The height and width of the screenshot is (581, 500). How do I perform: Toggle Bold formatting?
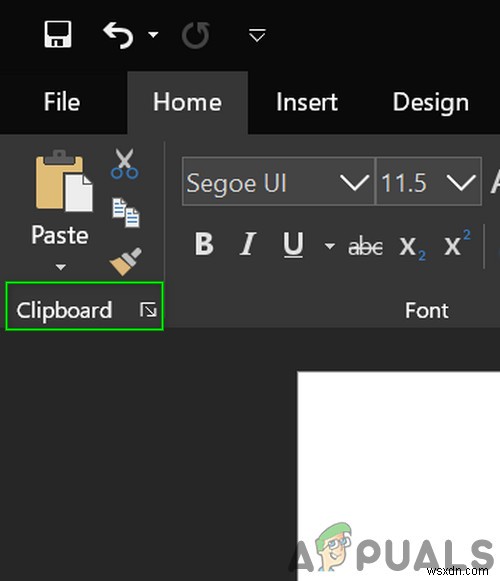pos(204,244)
